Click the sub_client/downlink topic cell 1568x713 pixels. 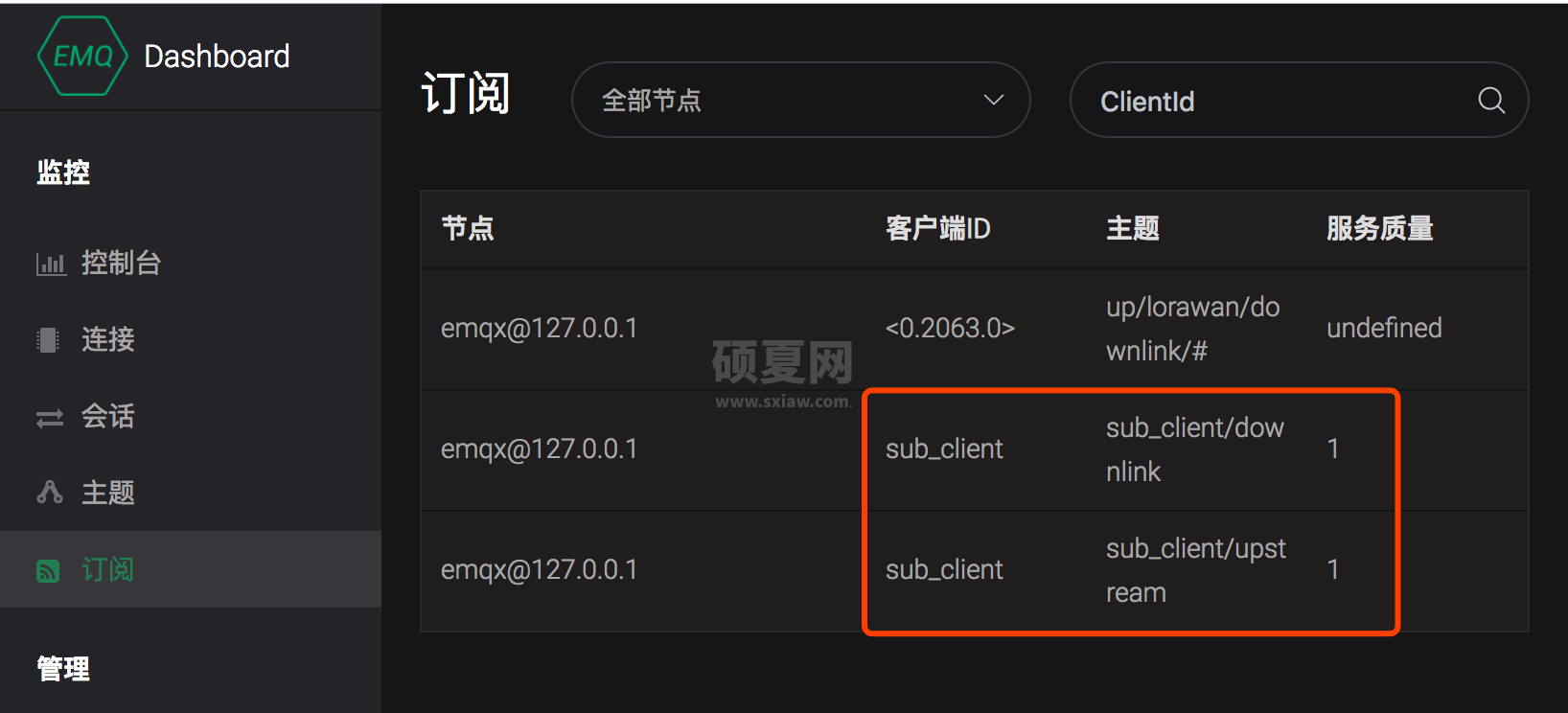pos(1195,449)
